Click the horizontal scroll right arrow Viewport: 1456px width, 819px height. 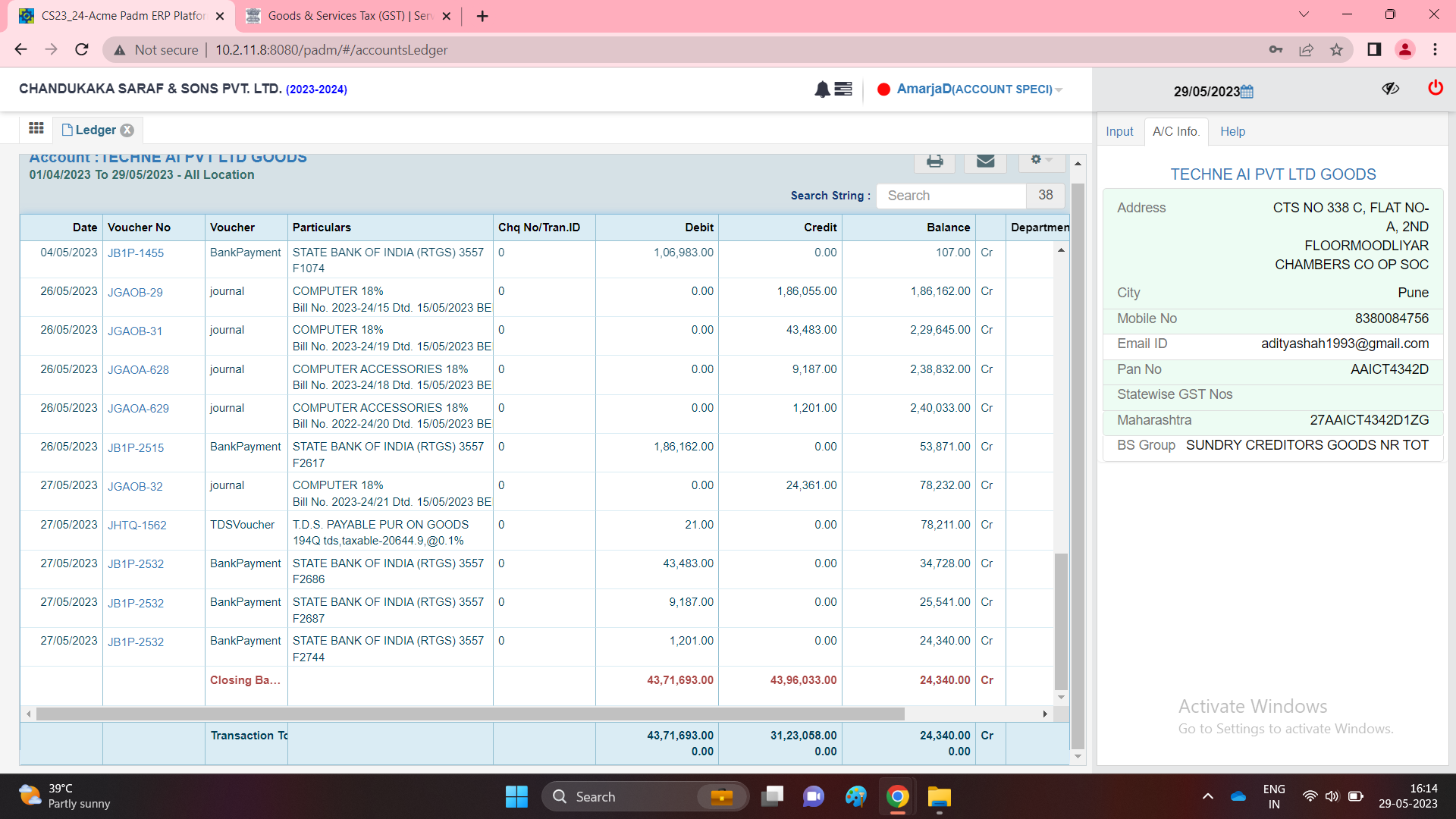click(1045, 714)
